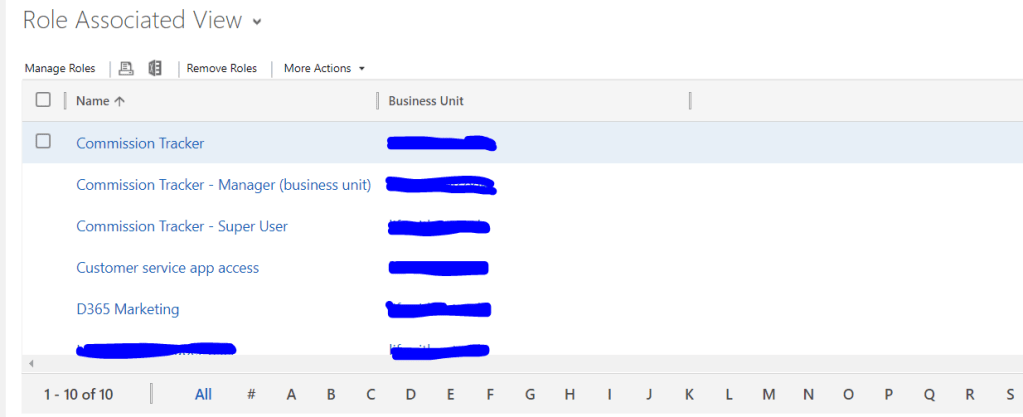
Task: Open the D365 Marketing role link
Action: coord(128,309)
